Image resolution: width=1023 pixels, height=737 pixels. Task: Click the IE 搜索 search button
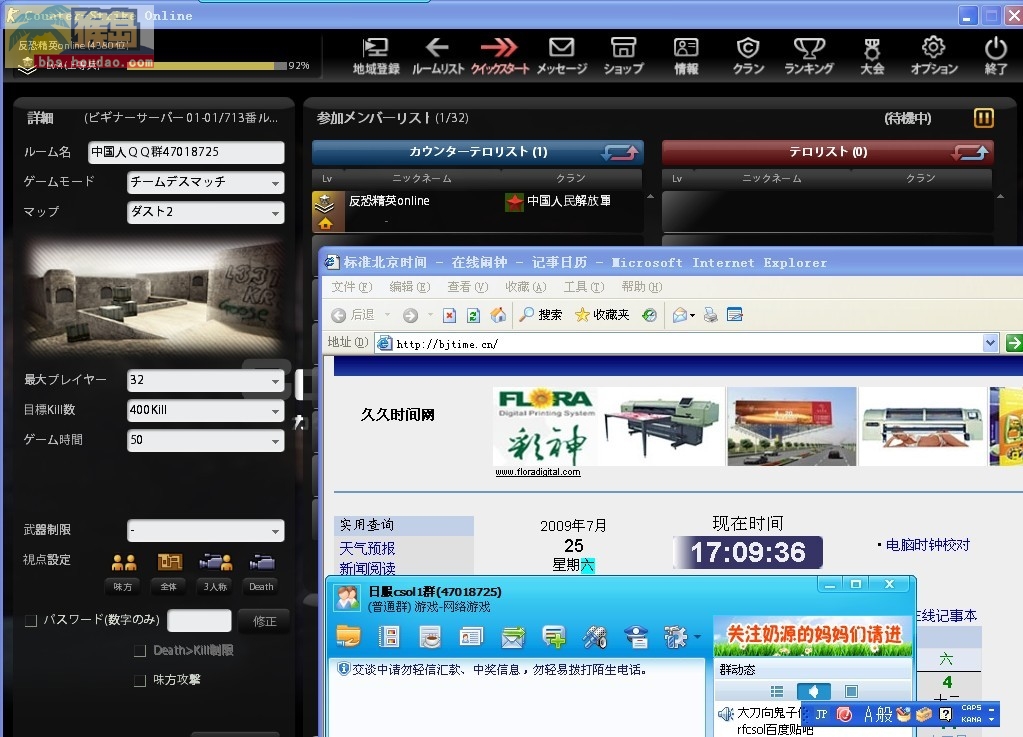pyautogui.click(x=541, y=316)
